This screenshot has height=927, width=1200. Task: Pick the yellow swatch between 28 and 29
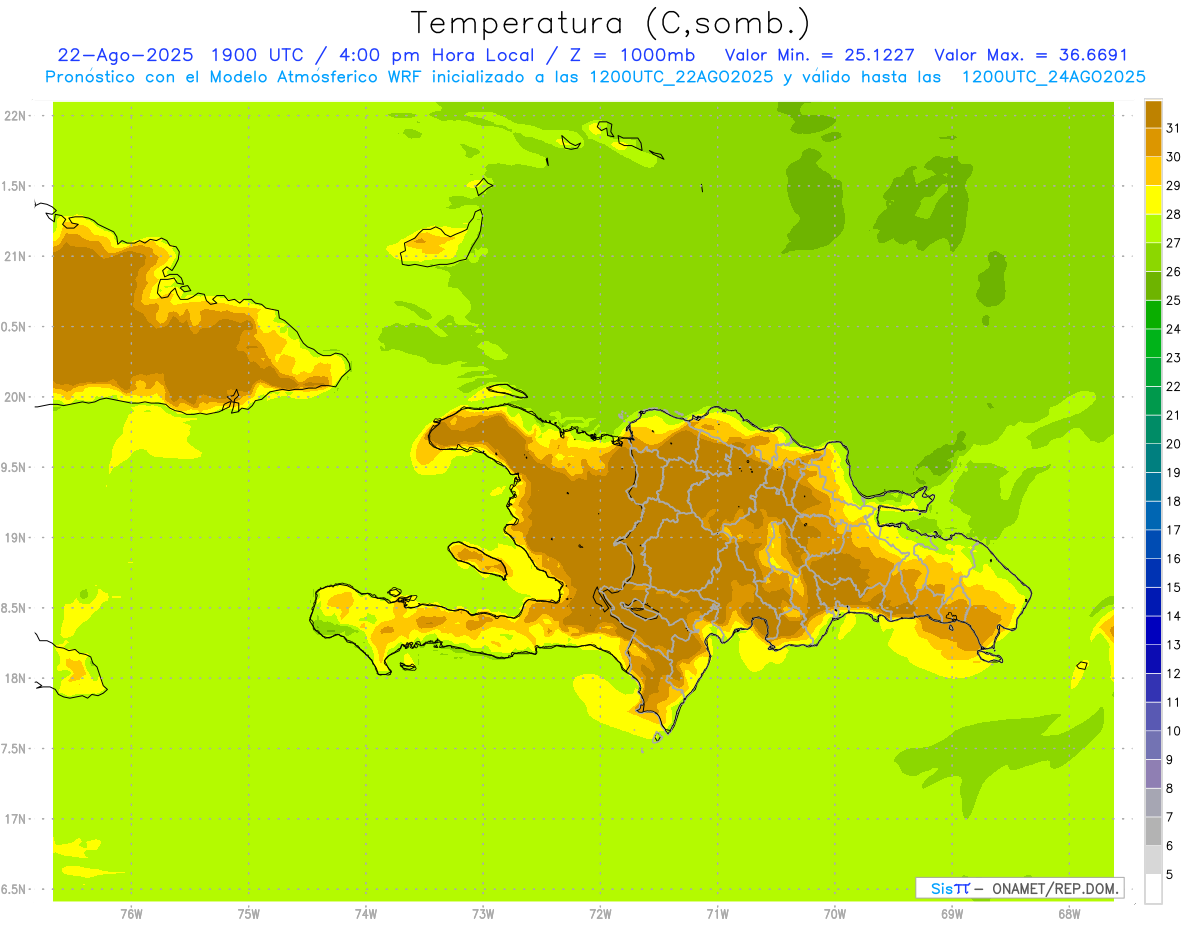click(x=1153, y=200)
